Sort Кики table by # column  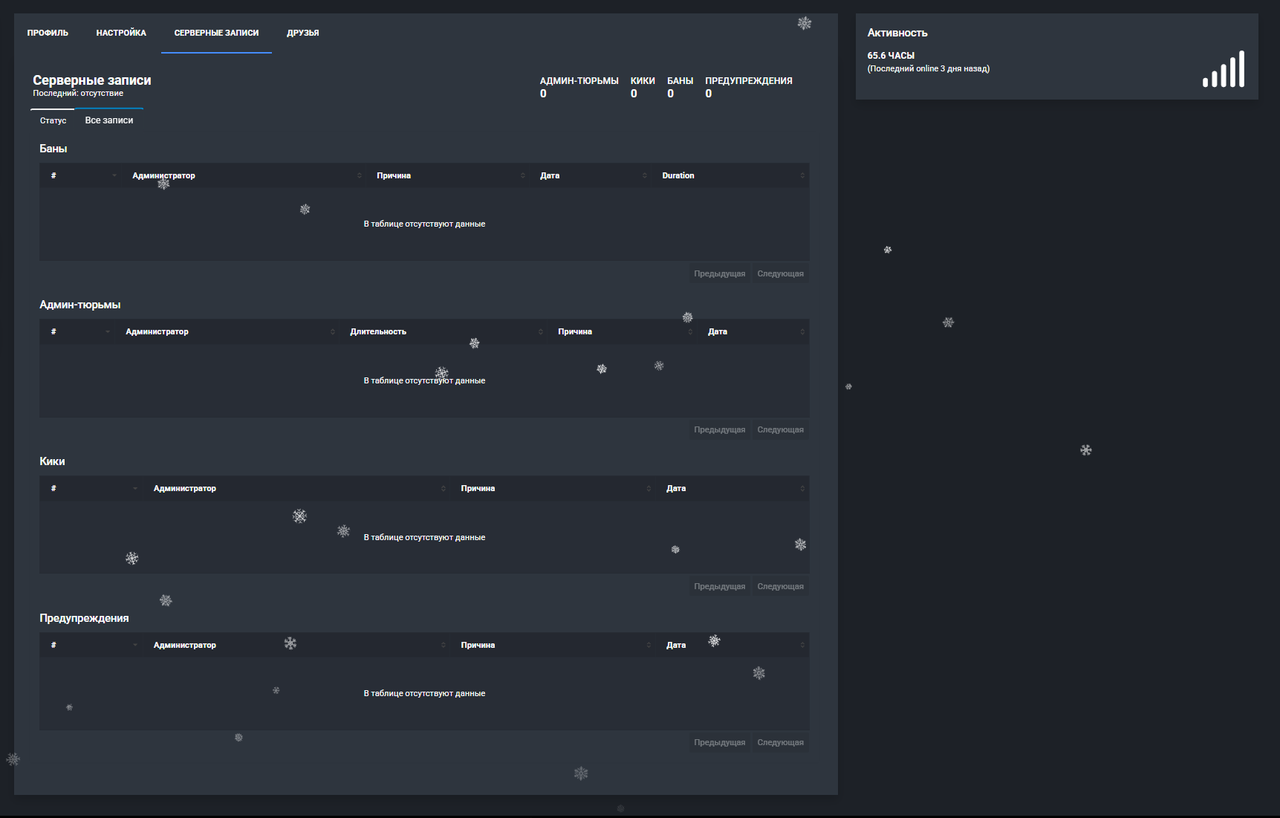pos(92,489)
